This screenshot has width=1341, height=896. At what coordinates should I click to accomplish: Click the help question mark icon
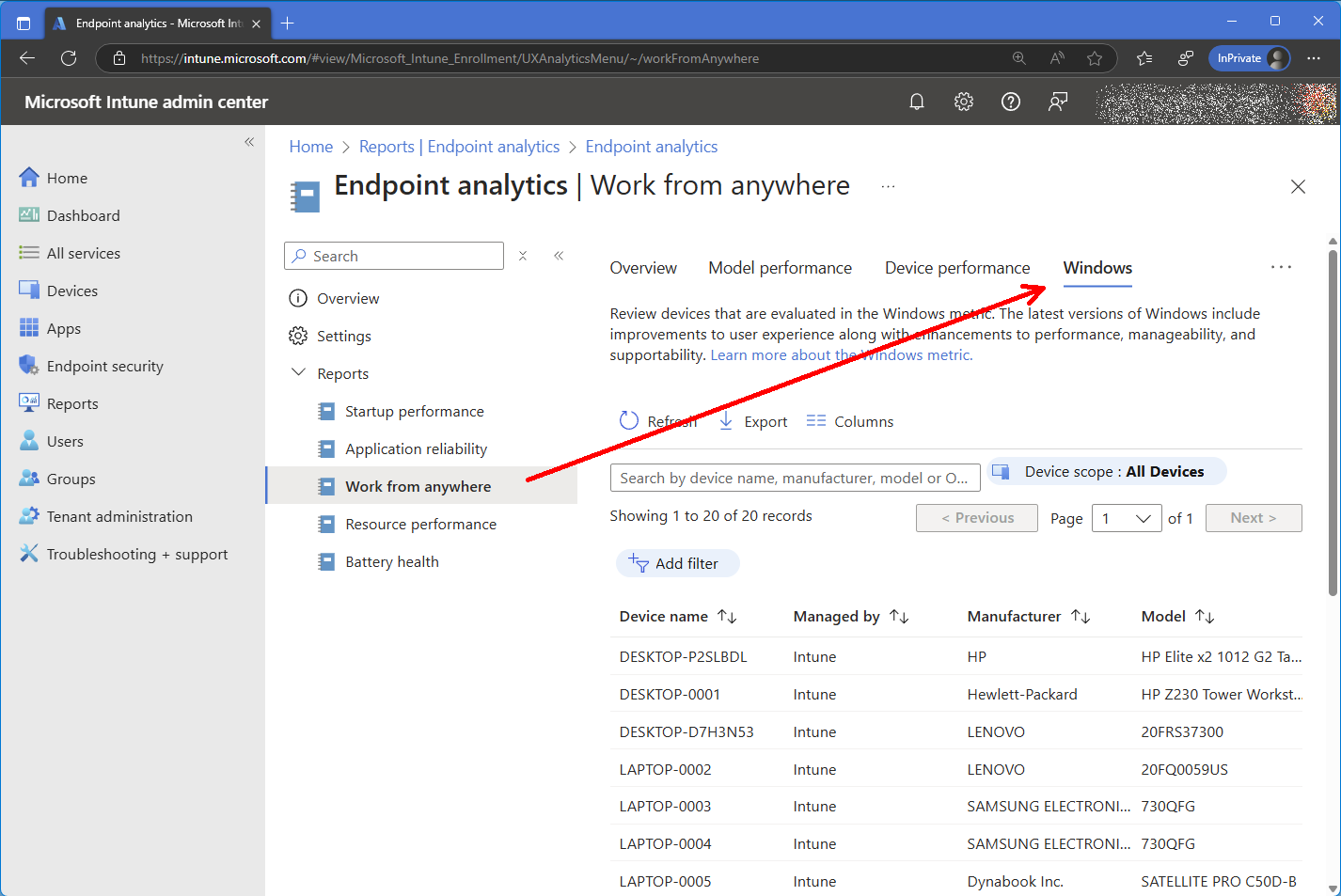pos(1010,102)
